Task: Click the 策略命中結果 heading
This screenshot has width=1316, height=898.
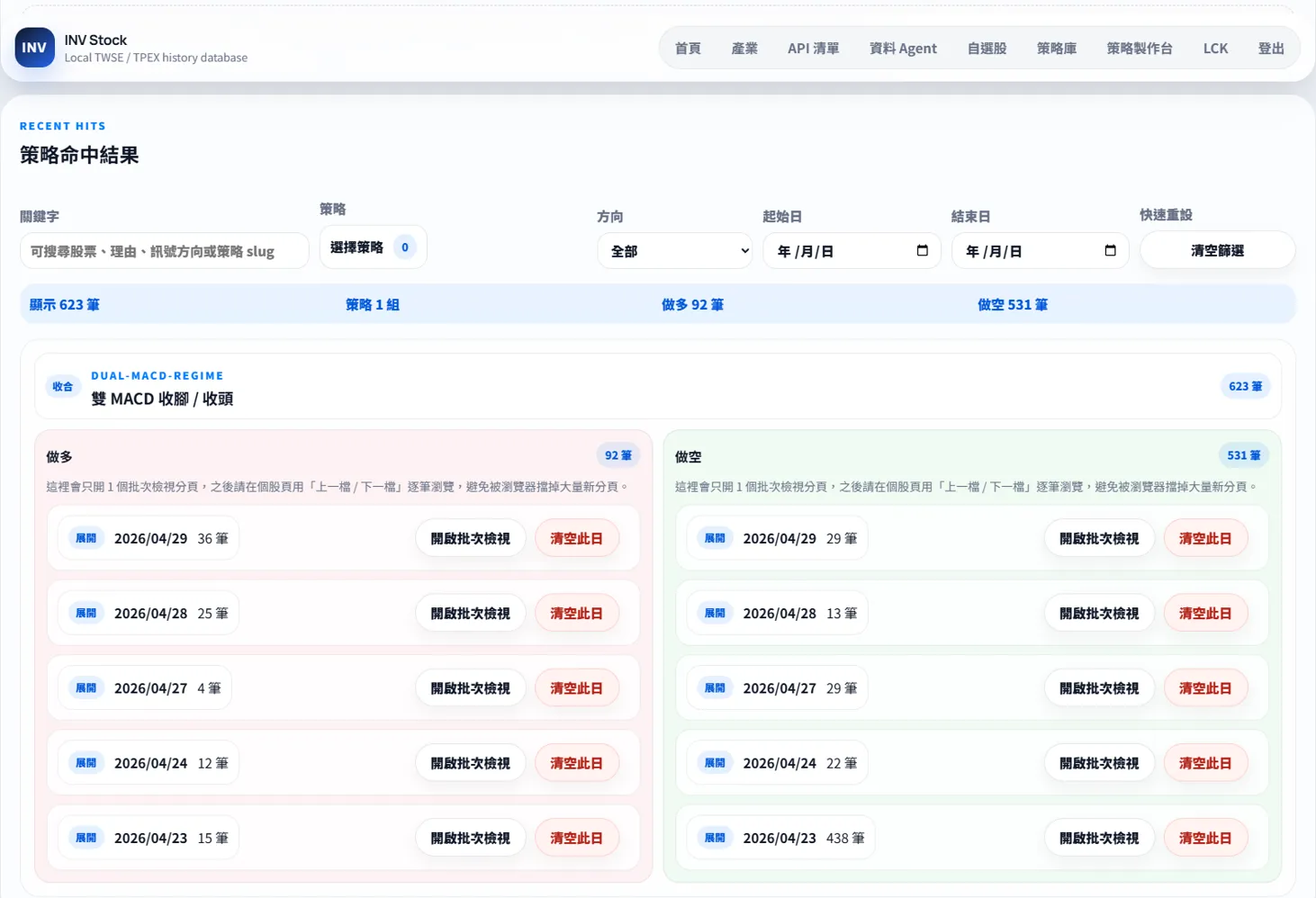Action: (79, 155)
